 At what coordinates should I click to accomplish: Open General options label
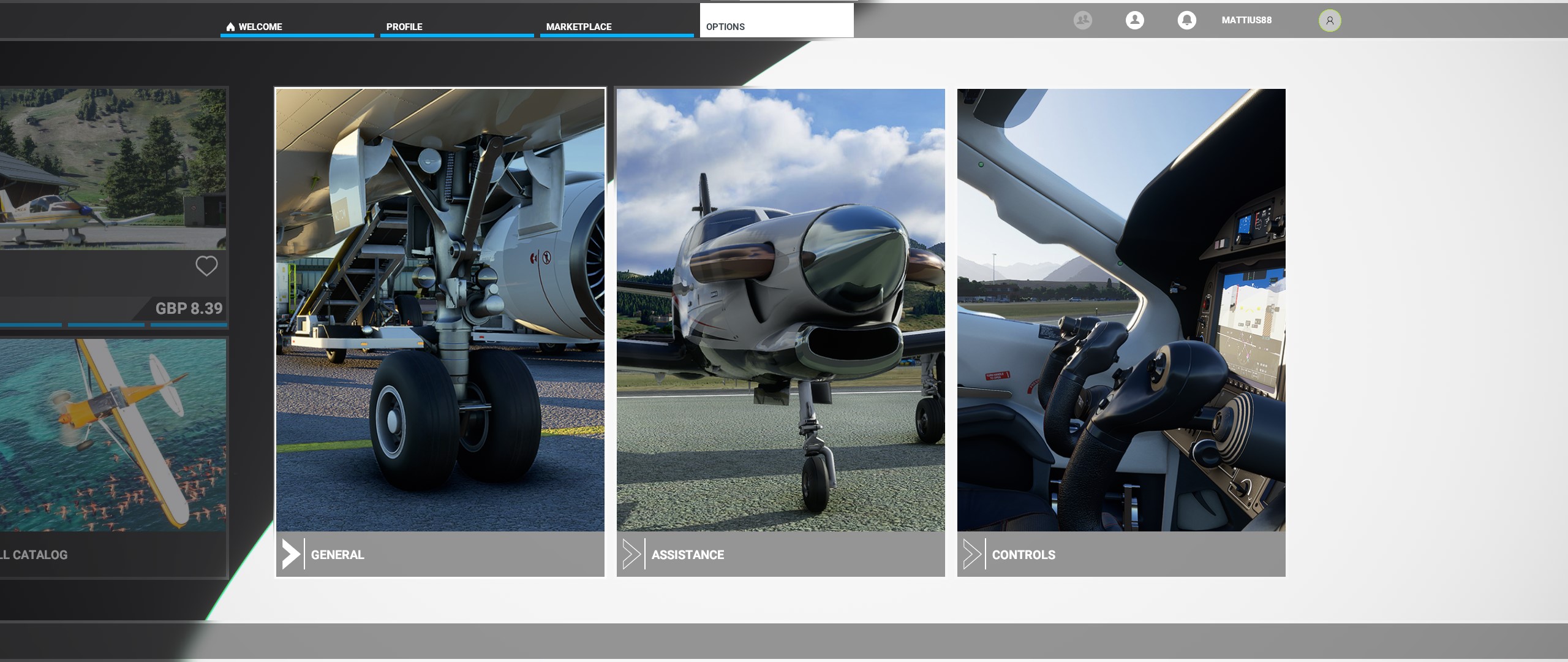click(x=337, y=555)
